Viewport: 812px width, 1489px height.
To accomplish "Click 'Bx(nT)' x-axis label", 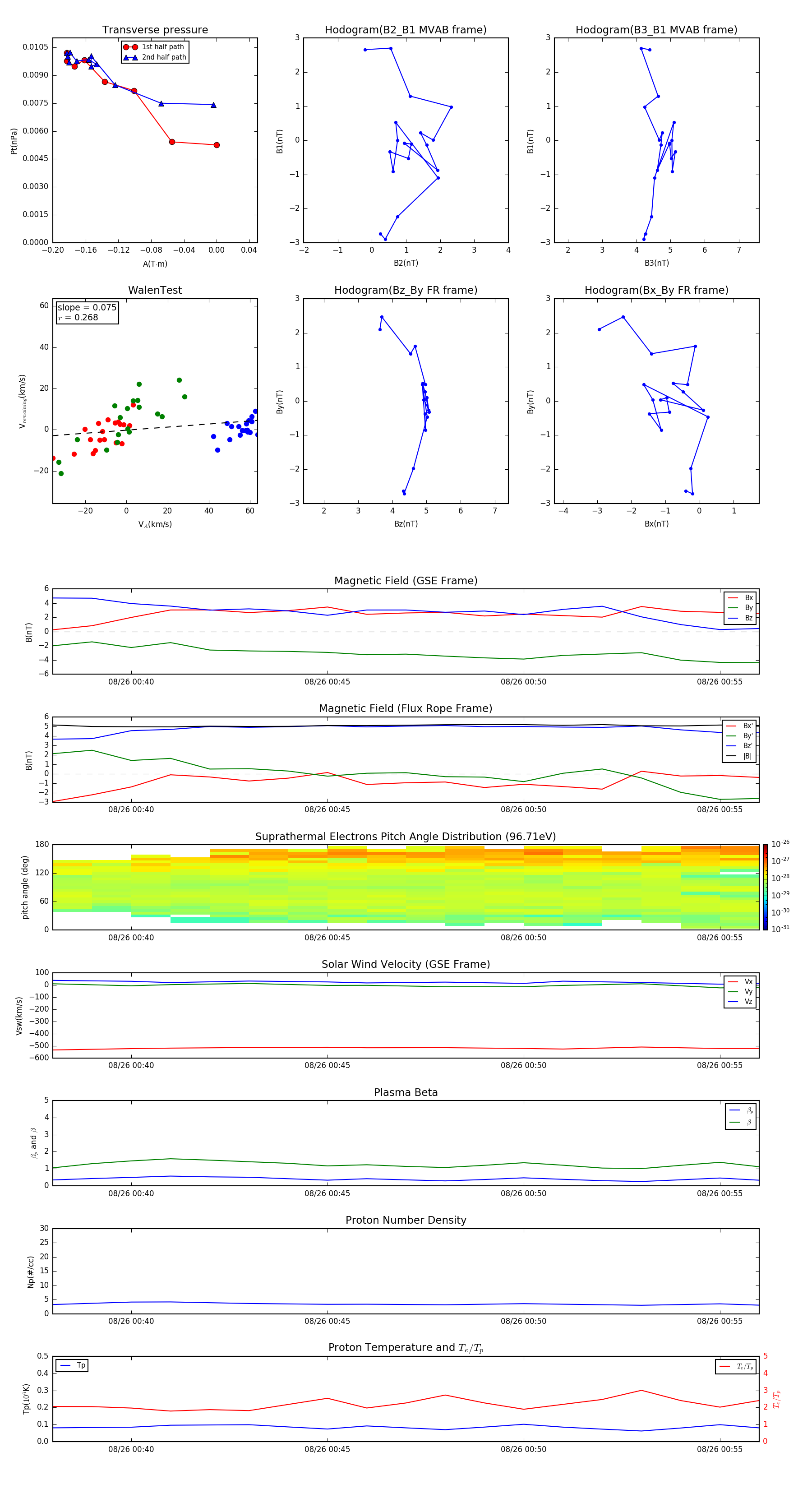I will pyautogui.click(x=656, y=524).
